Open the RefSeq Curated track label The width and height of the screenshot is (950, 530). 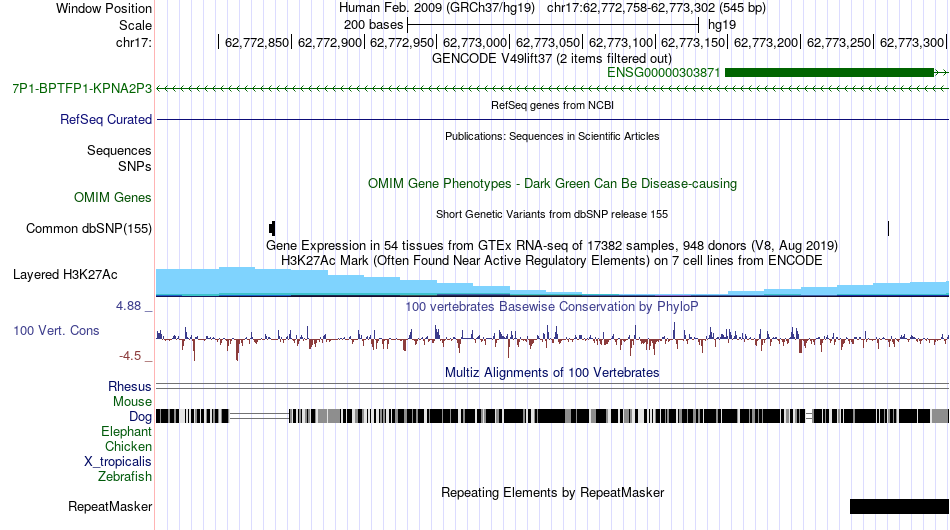tap(106, 119)
